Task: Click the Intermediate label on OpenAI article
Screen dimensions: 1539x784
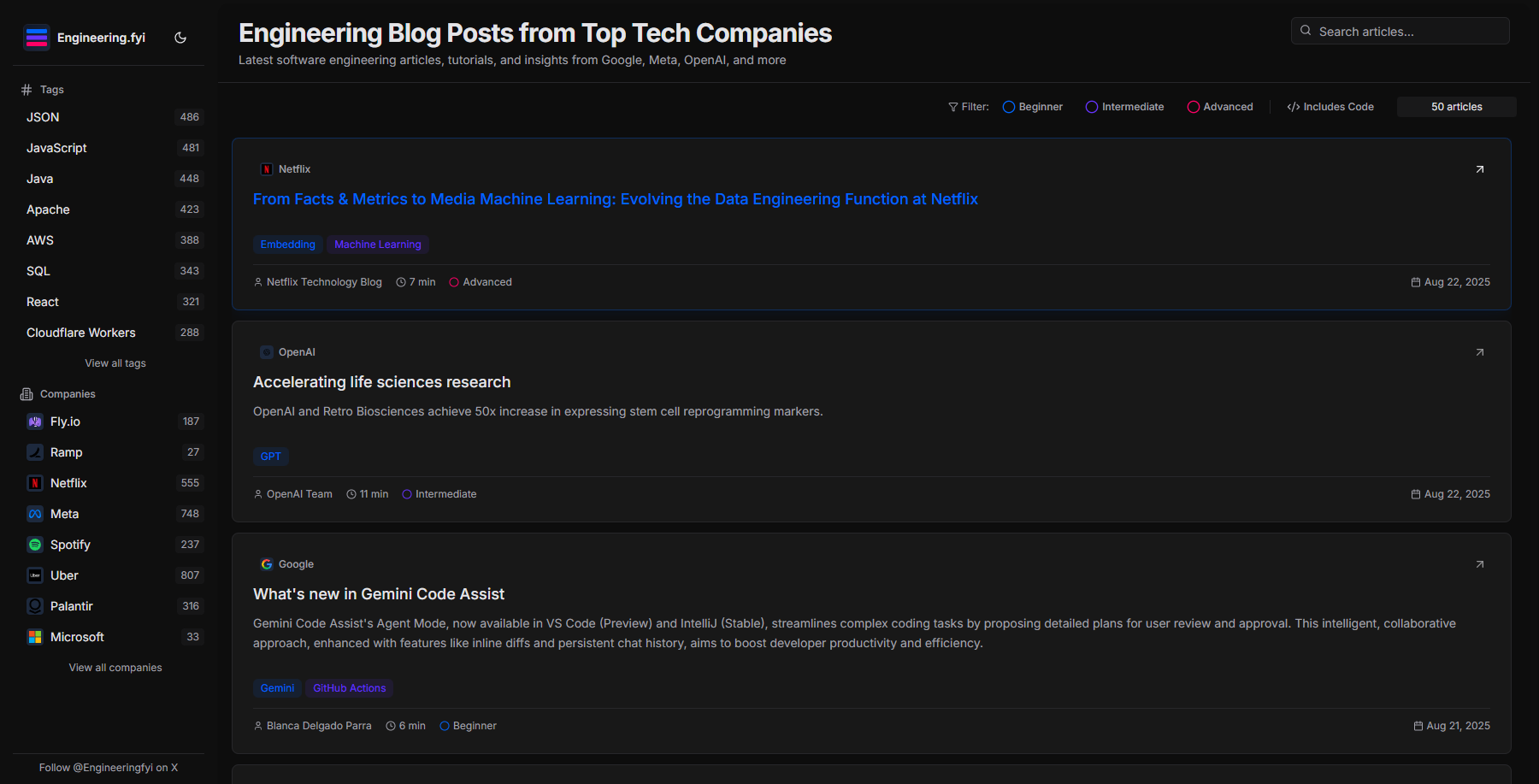Action: (x=446, y=494)
